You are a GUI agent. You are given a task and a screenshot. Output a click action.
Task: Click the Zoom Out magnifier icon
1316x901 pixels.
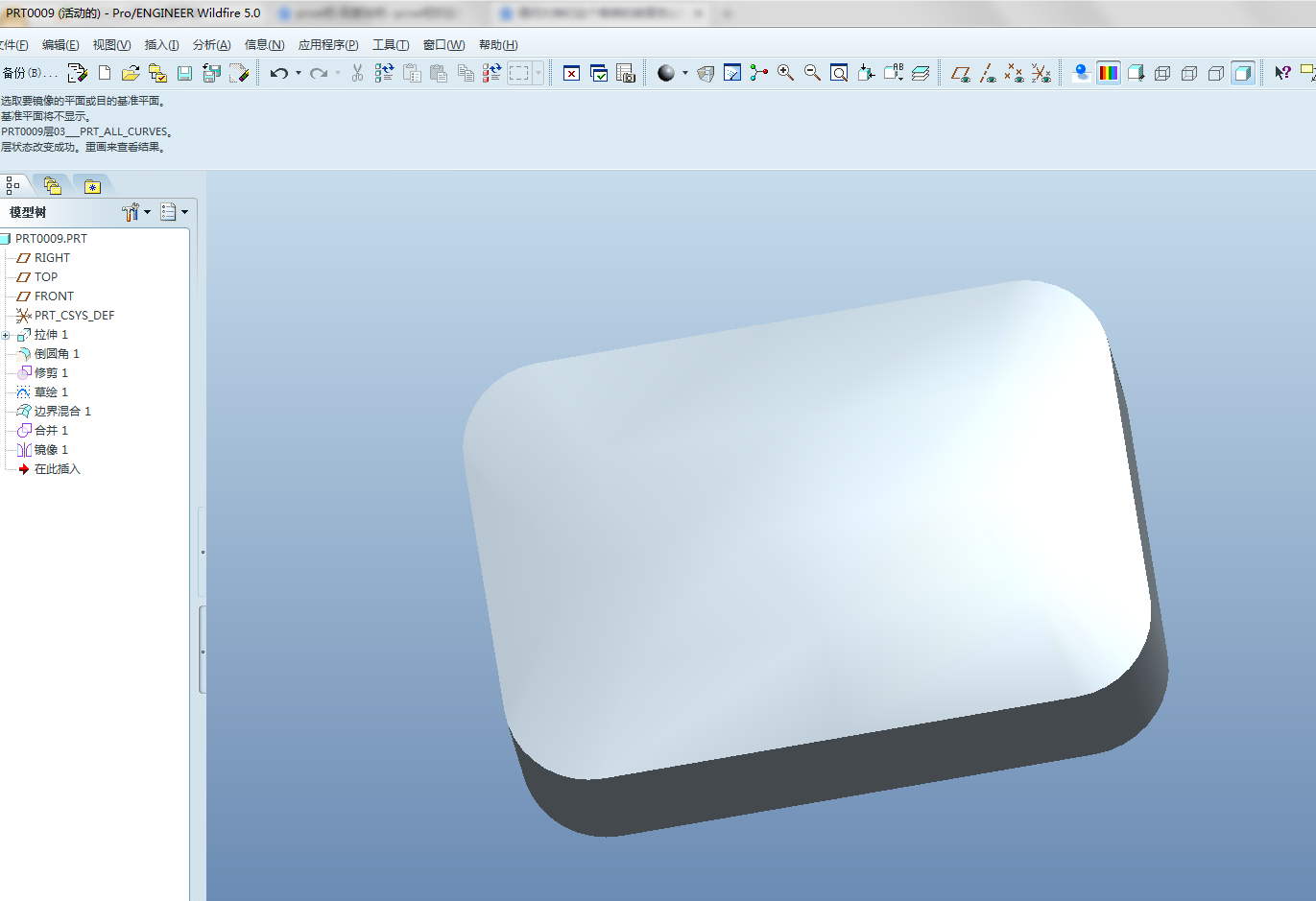click(x=812, y=73)
